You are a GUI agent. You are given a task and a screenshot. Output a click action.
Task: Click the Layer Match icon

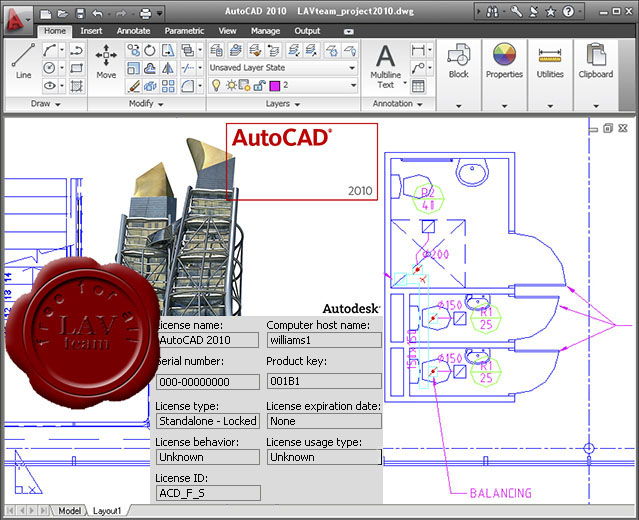tap(255, 50)
